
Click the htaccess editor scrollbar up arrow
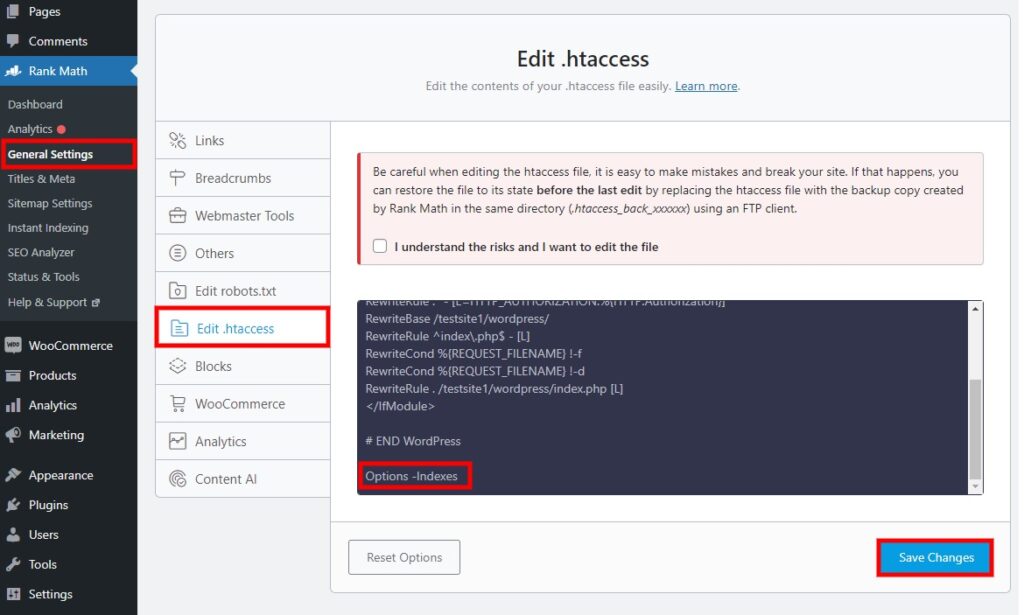click(x=975, y=308)
